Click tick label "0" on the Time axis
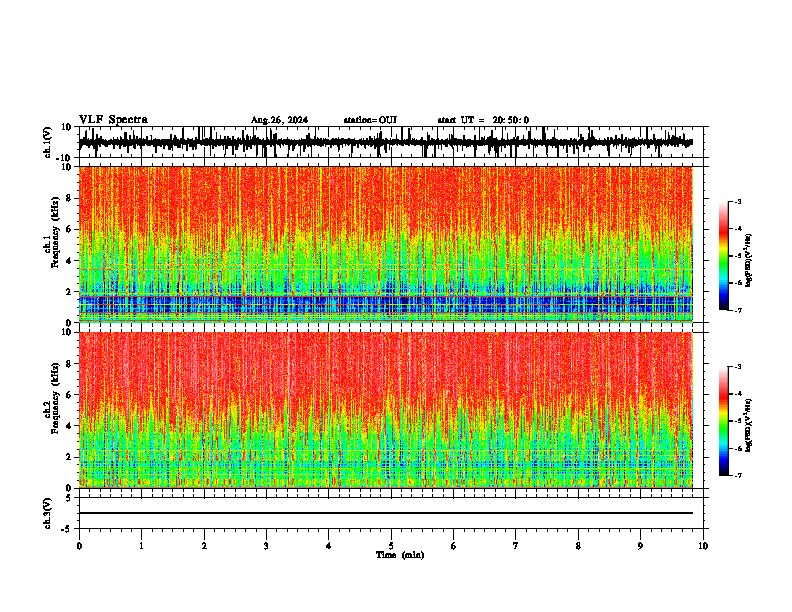 click(79, 546)
